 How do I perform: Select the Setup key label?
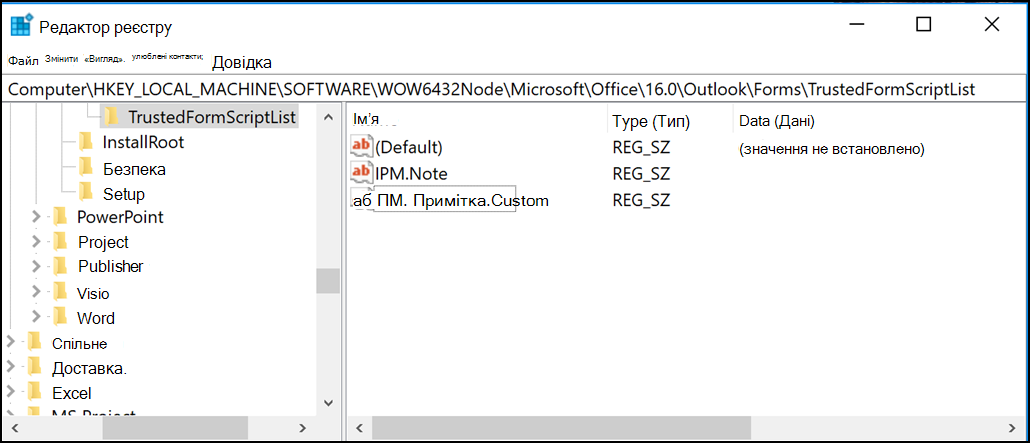123,194
